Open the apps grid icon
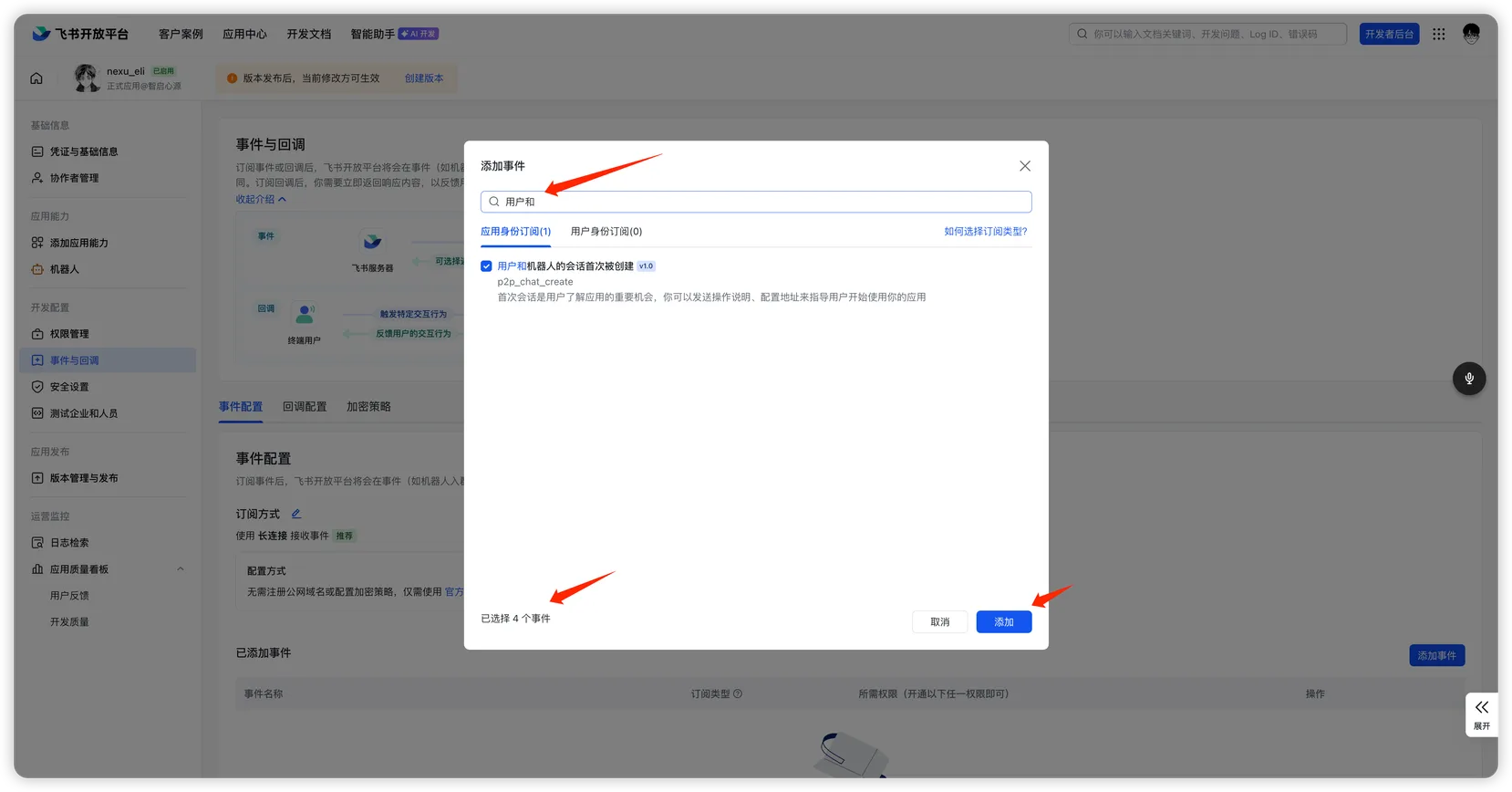 pos(1438,34)
